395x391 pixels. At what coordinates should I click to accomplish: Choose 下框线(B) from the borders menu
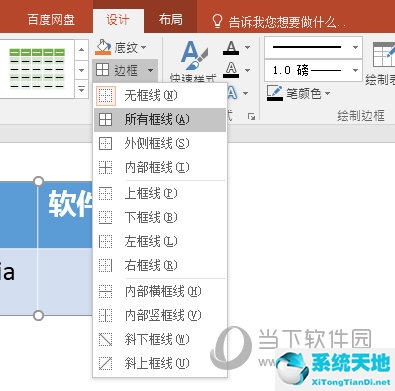tap(160, 217)
